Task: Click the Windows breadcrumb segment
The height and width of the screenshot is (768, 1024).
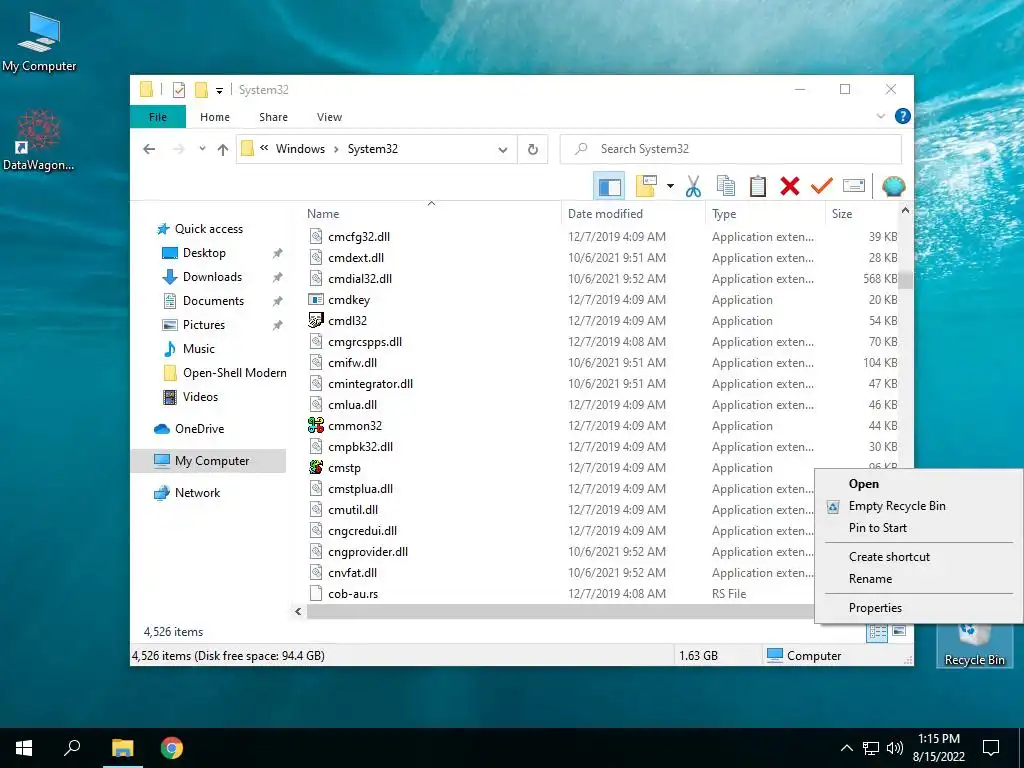Action: (x=300, y=149)
